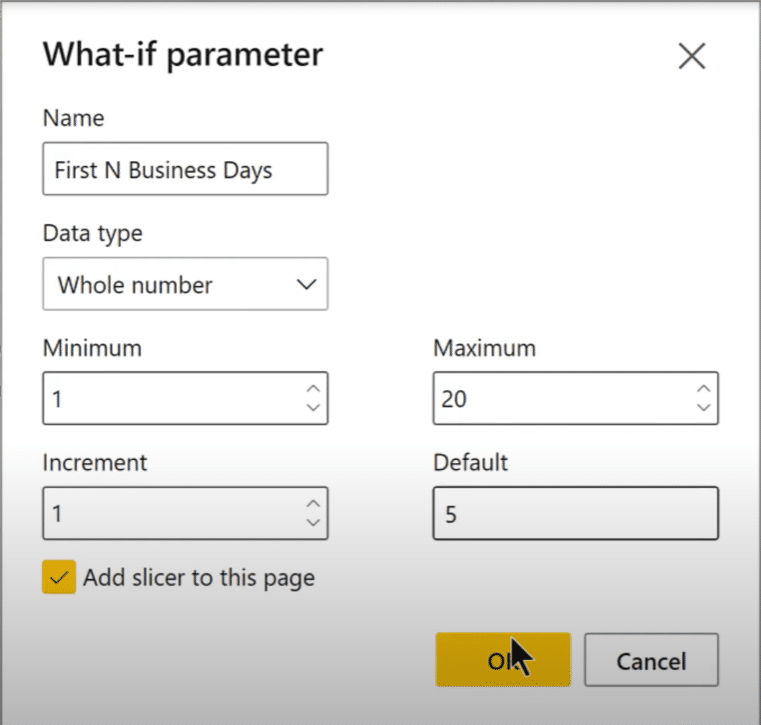
Task: Click the 'Data type' label
Action: tap(93, 234)
